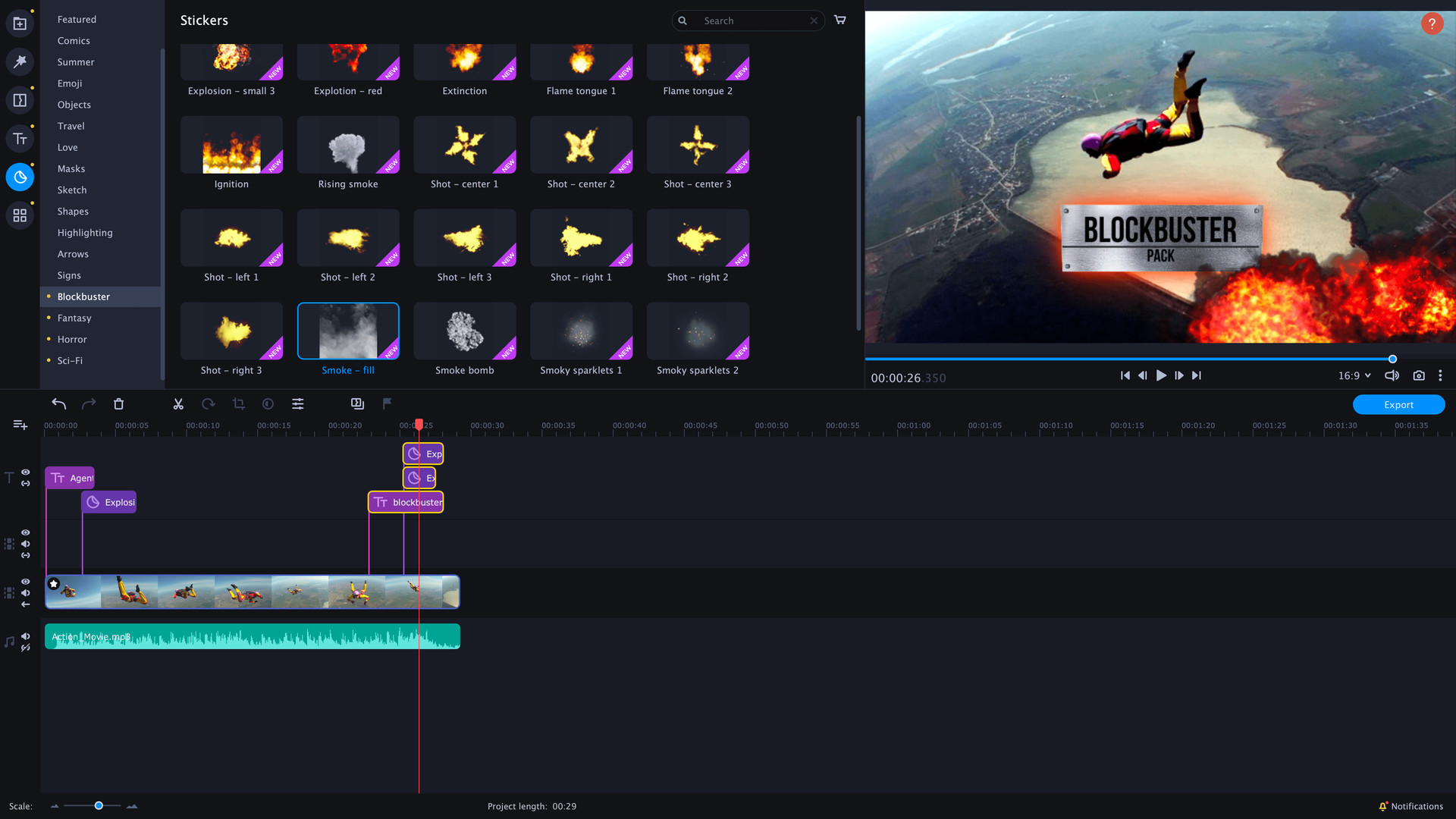Open the Featured sticker category
Screen dimensions: 1456x819
(x=77, y=19)
